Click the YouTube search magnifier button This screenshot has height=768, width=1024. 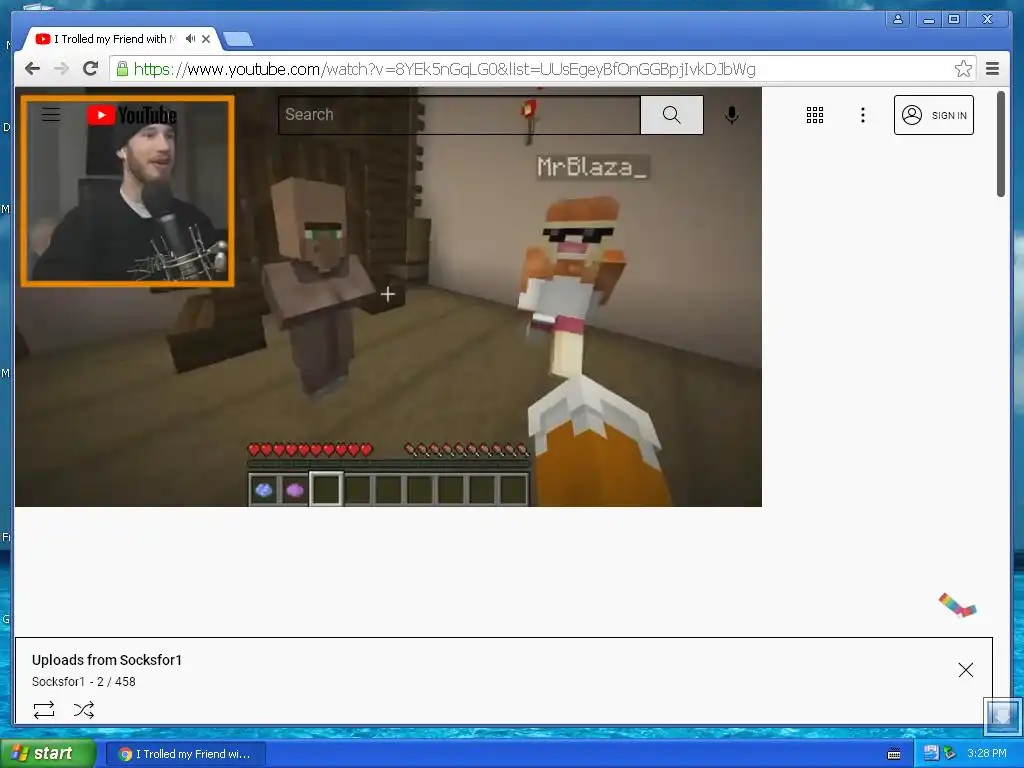[671, 115]
